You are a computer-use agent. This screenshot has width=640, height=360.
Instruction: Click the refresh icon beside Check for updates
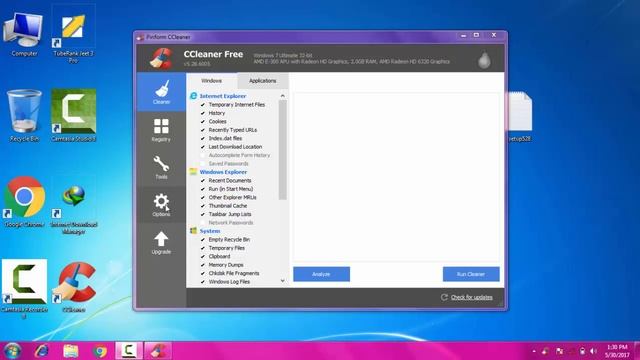(x=444, y=297)
